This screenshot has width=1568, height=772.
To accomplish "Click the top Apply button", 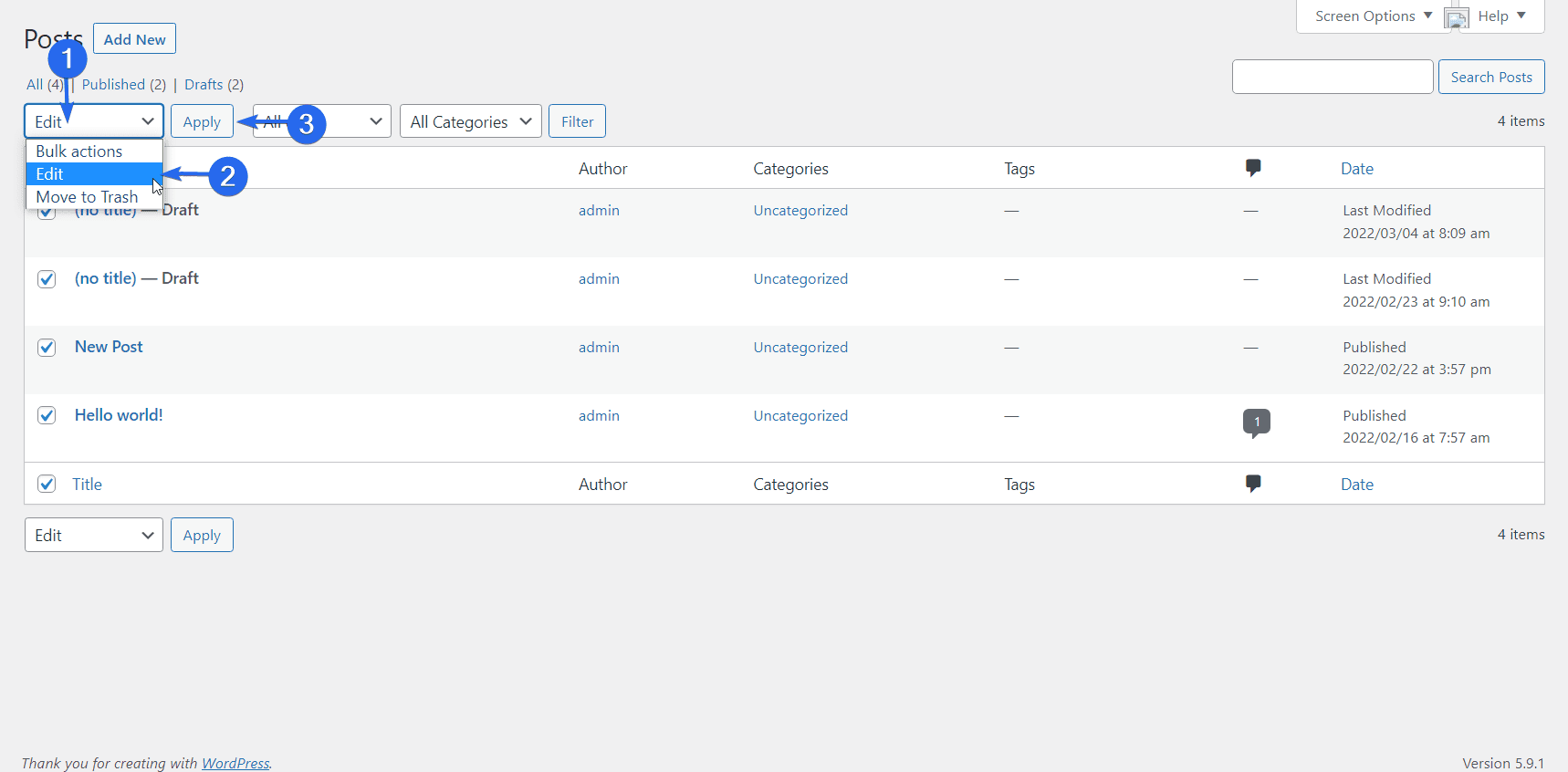I will (202, 122).
